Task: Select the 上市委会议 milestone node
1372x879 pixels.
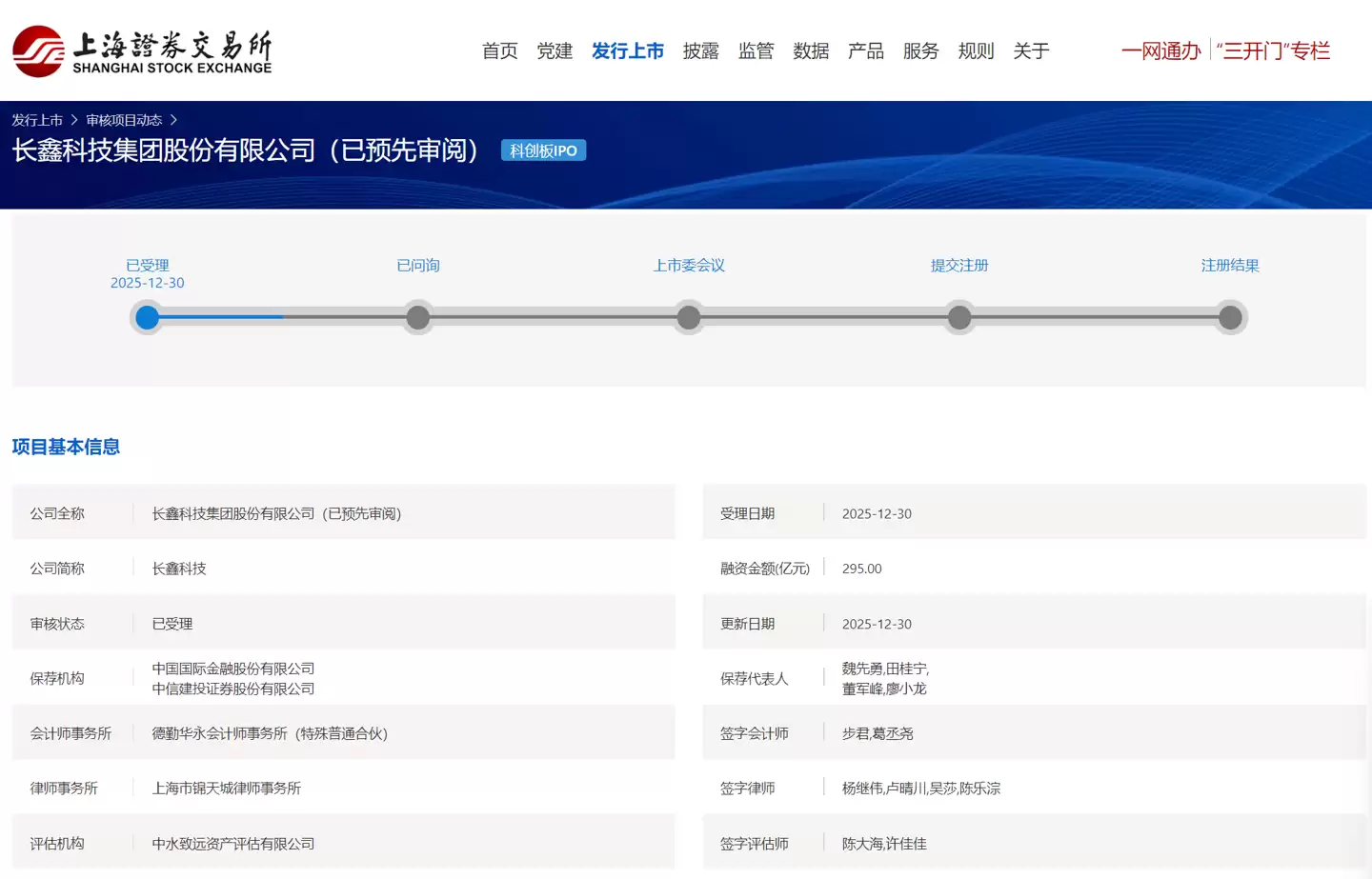Action: (689, 317)
